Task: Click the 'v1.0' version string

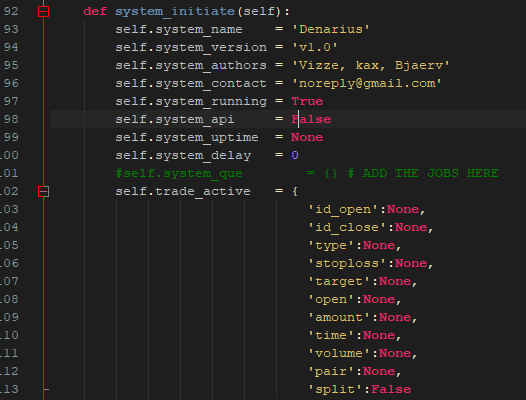Action: (314, 47)
